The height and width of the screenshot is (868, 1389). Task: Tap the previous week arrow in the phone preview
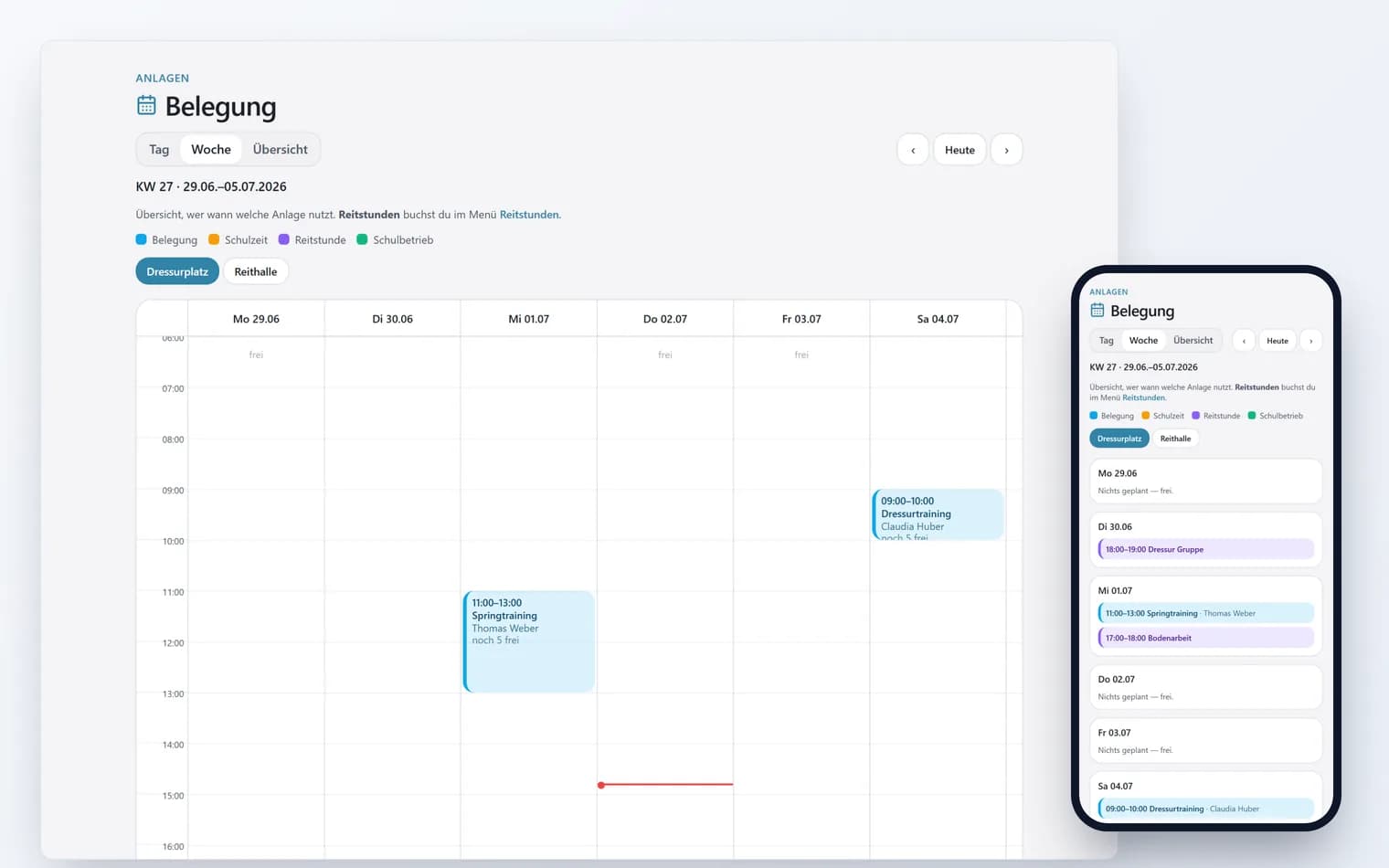1244,341
